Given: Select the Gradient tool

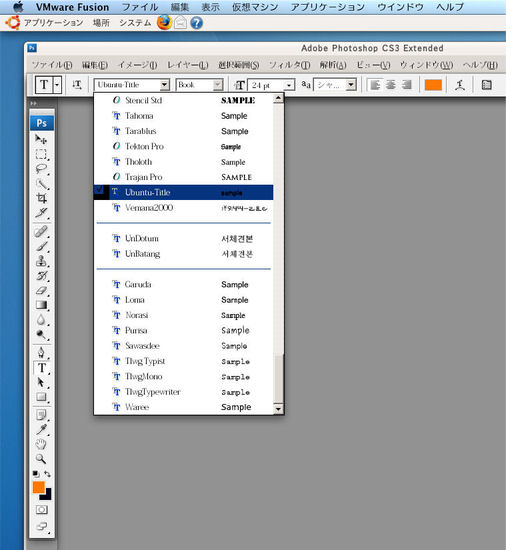Looking at the screenshot, I should (41, 305).
